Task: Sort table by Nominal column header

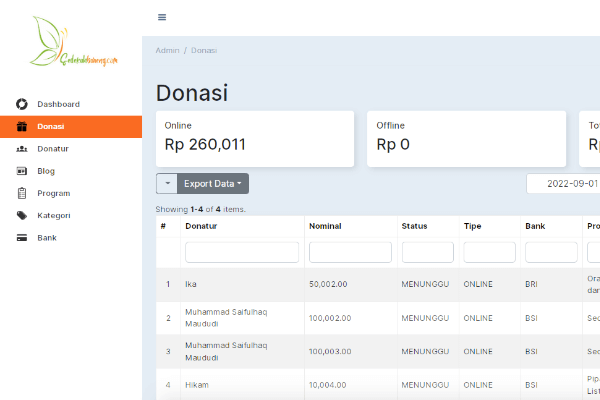Action: [326, 226]
